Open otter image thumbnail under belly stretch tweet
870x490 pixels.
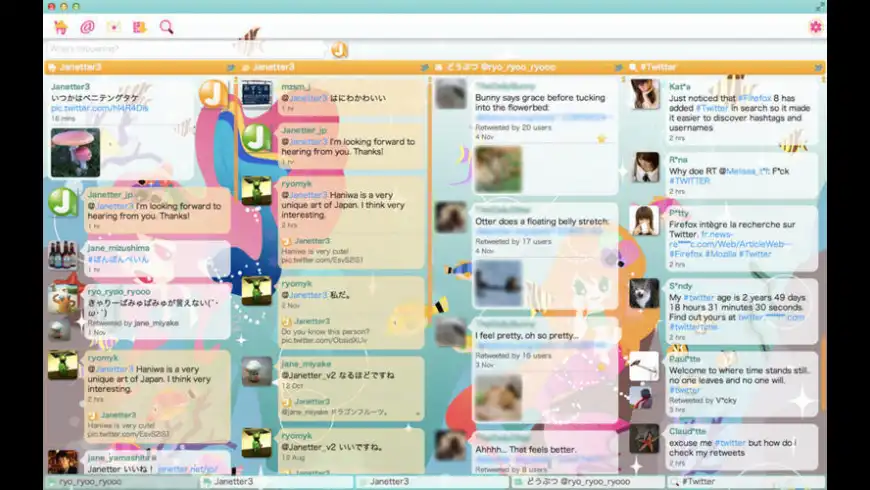(x=498, y=284)
